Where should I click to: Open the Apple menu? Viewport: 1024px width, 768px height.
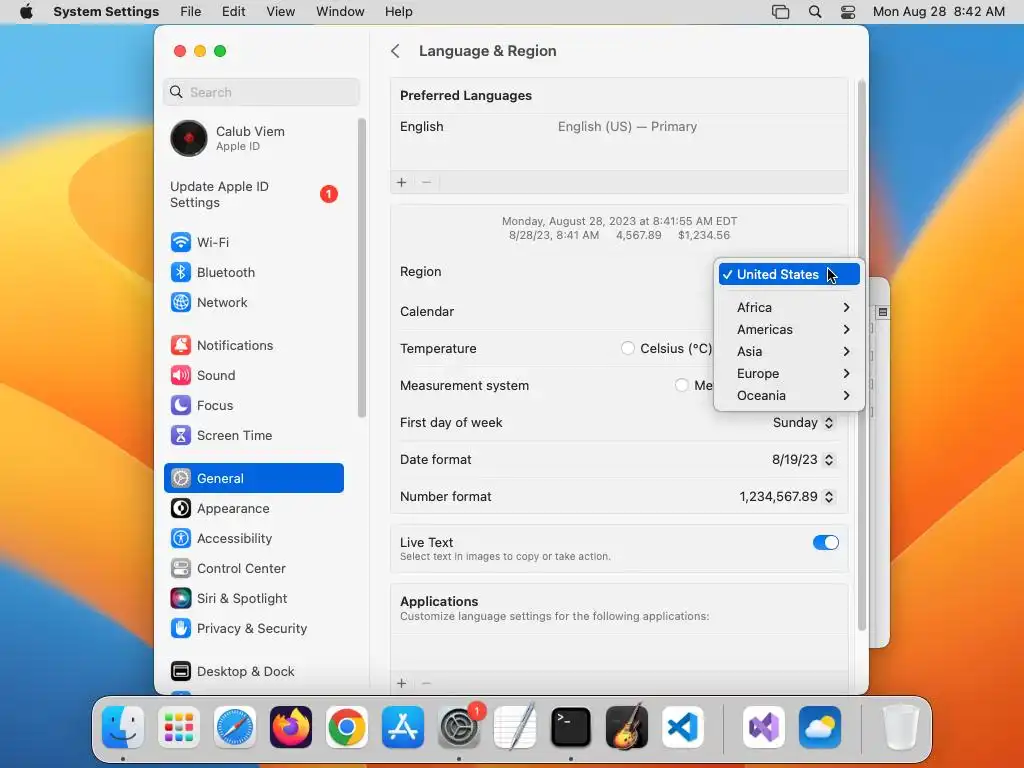click(x=26, y=12)
